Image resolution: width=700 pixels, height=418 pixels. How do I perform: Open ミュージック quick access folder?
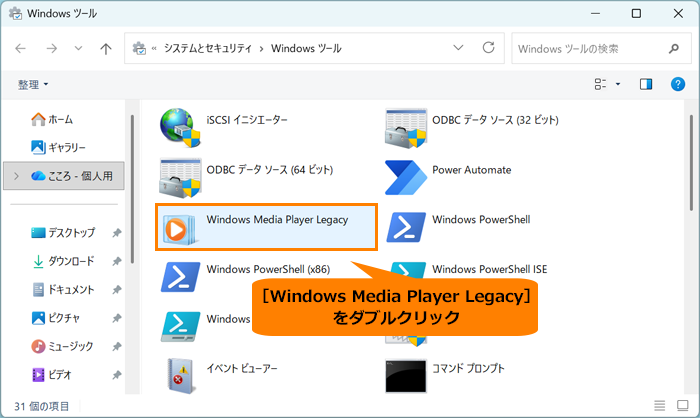point(62,346)
